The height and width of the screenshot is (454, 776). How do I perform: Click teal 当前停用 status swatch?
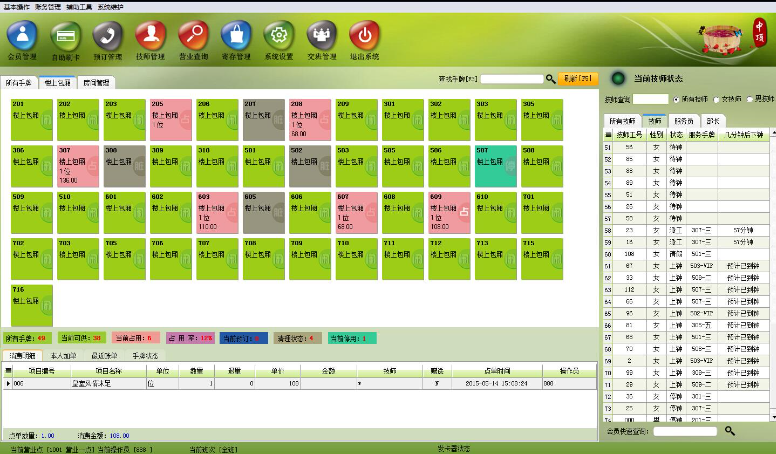[x=352, y=338]
